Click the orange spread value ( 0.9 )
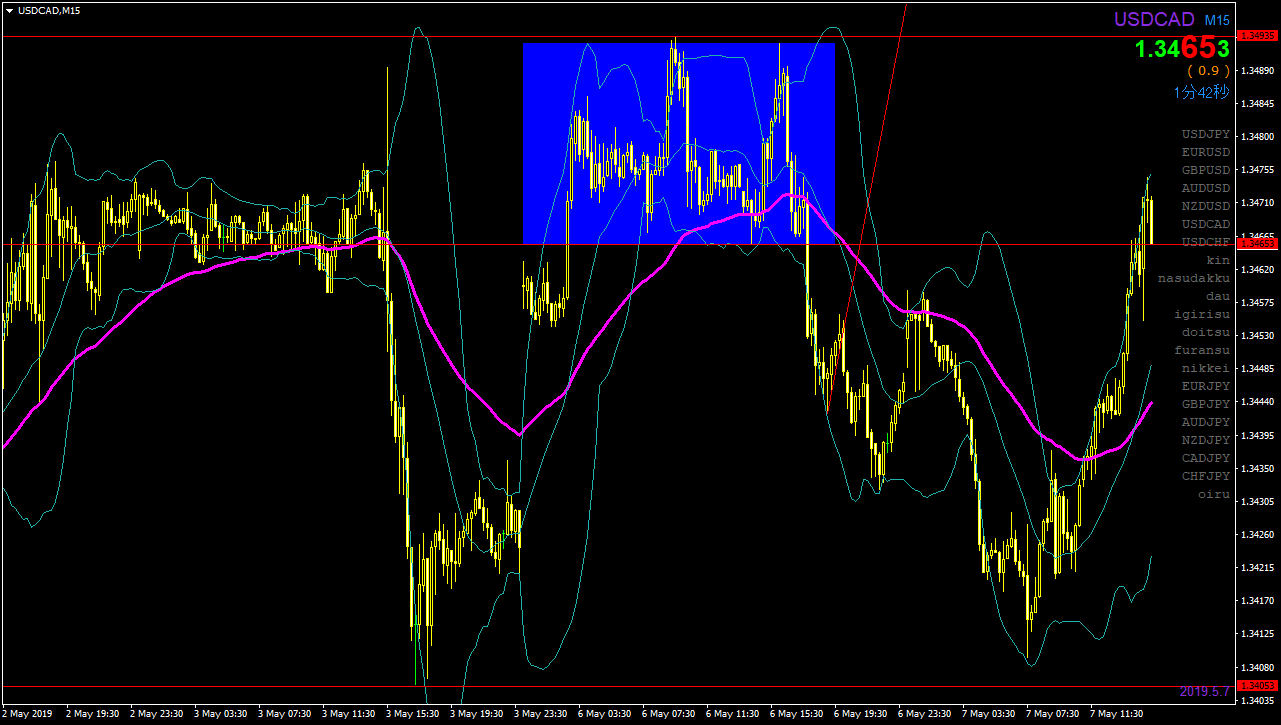The image size is (1281, 725). [x=1208, y=71]
